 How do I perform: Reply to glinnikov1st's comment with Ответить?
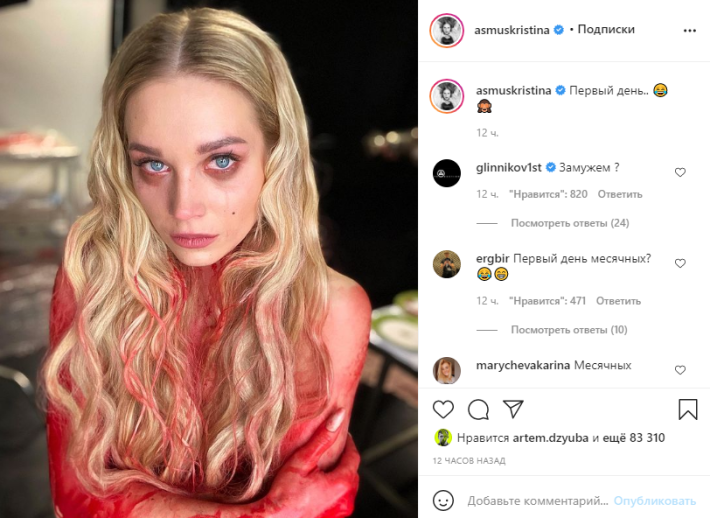tap(620, 194)
